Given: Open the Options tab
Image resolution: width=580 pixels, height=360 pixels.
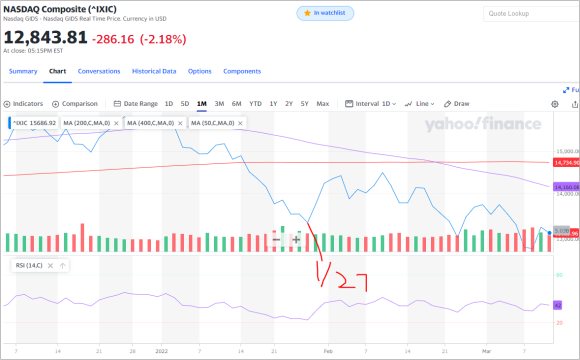Looking at the screenshot, I should pyautogui.click(x=199, y=71).
